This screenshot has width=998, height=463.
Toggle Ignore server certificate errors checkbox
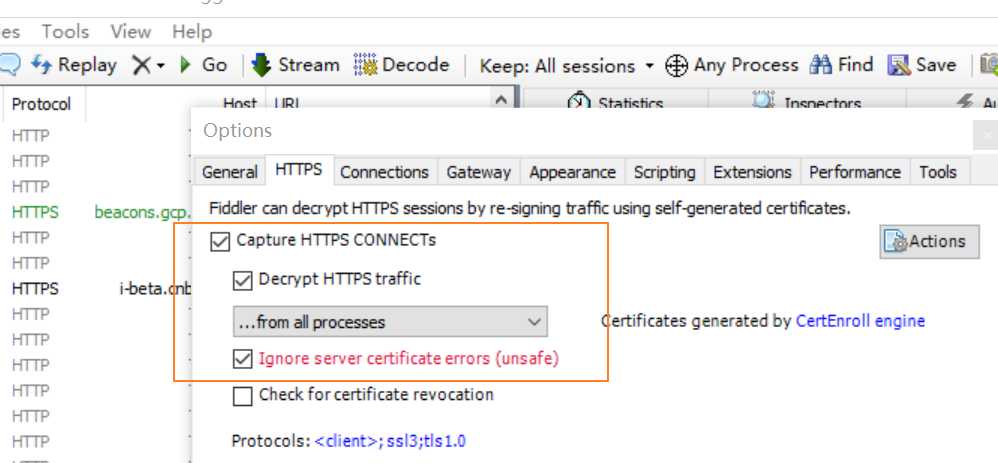coord(242,359)
